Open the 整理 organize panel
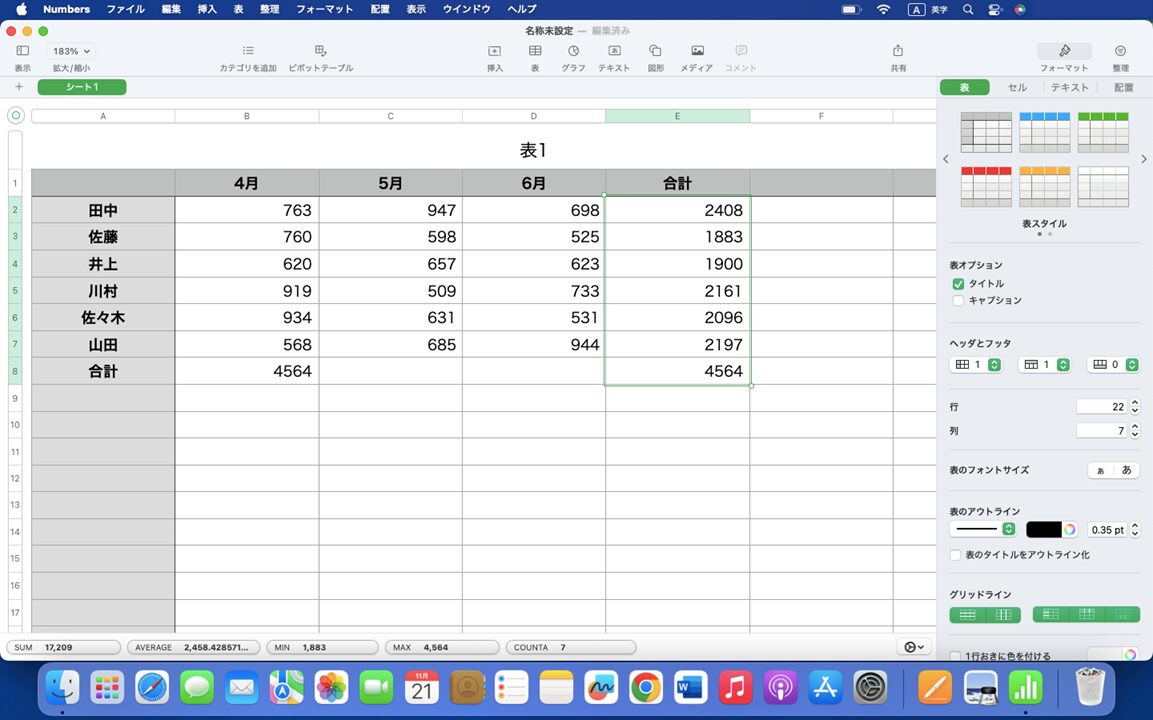Viewport: 1153px width, 720px height. 1119,56
